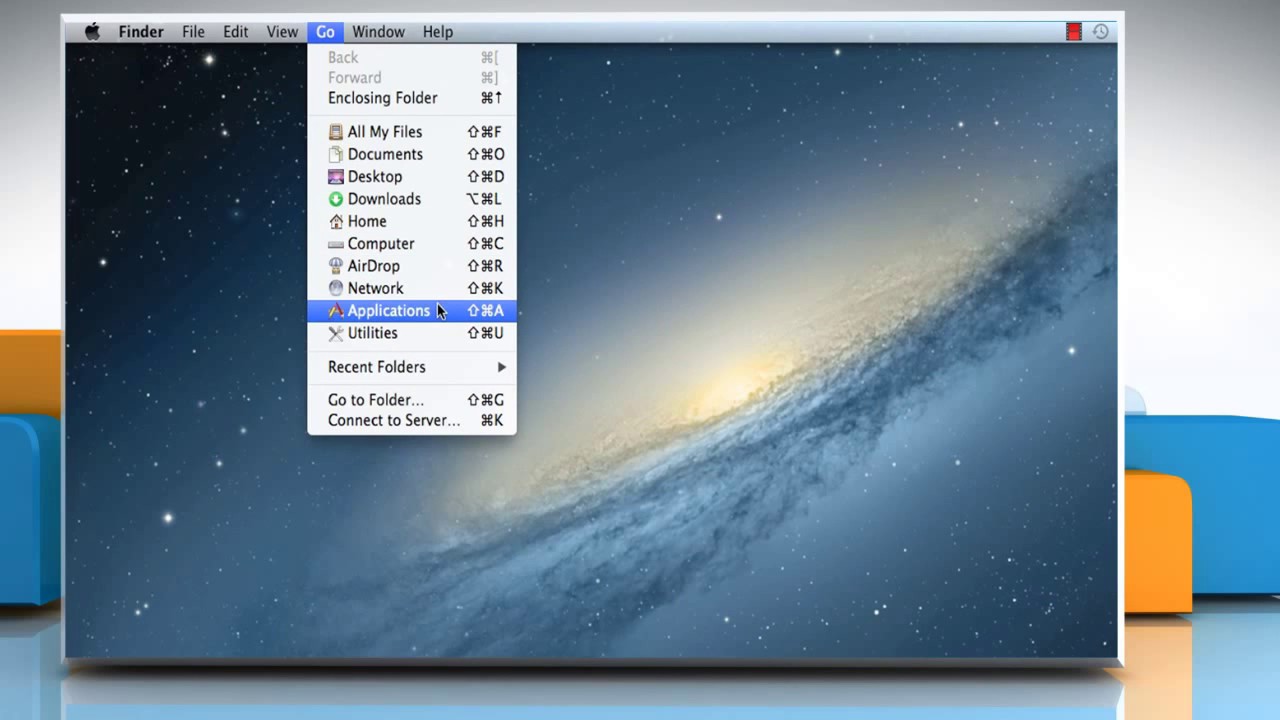1280x720 pixels.
Task: Open the Edit menu
Action: [236, 32]
